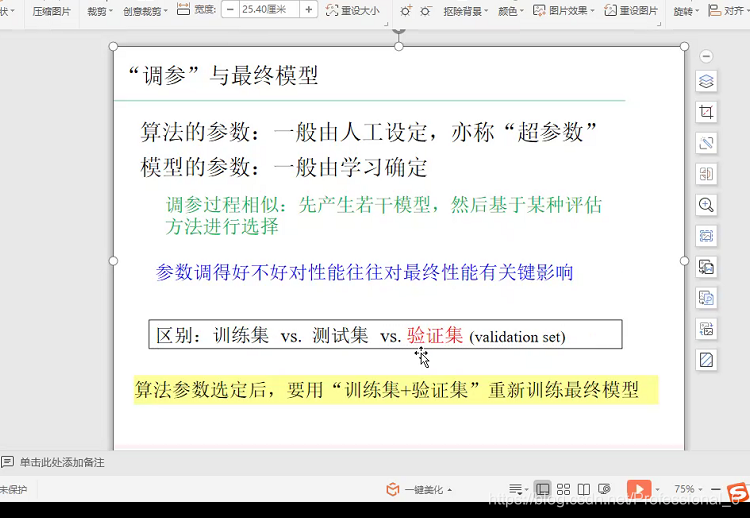Open the Align (对齐) dropdown
750x518 pixels.
click(x=727, y=11)
